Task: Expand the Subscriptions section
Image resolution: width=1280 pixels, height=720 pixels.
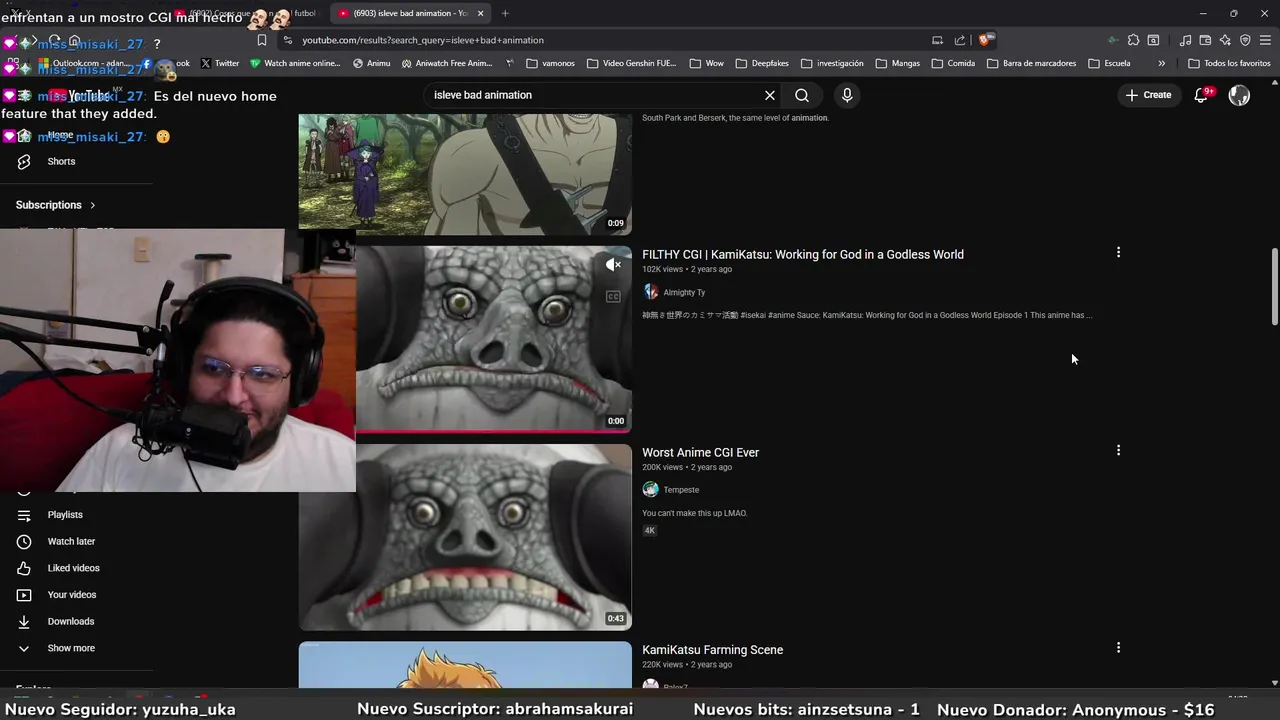Action: 56,205
